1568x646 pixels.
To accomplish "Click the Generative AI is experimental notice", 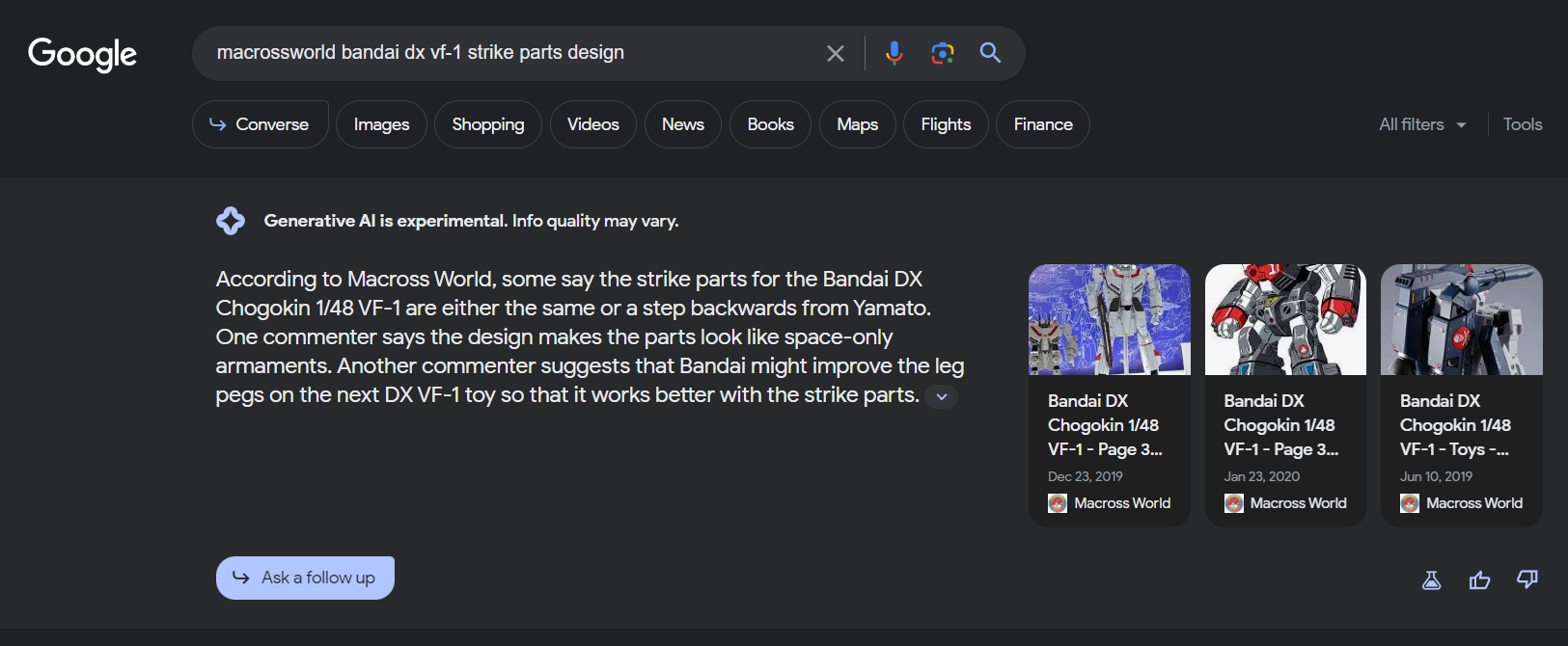I will (471, 221).
